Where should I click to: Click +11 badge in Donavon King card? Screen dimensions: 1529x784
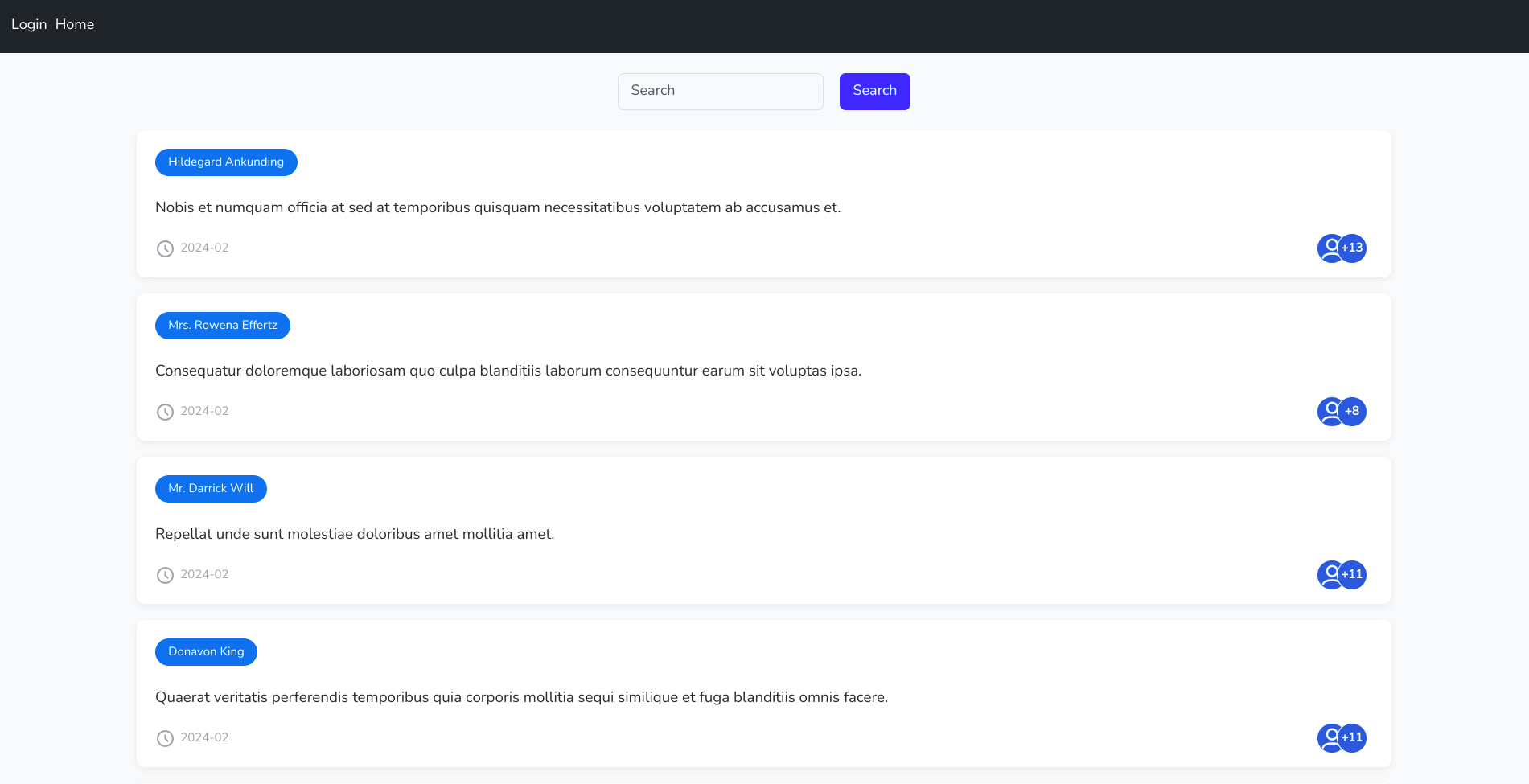(1352, 737)
